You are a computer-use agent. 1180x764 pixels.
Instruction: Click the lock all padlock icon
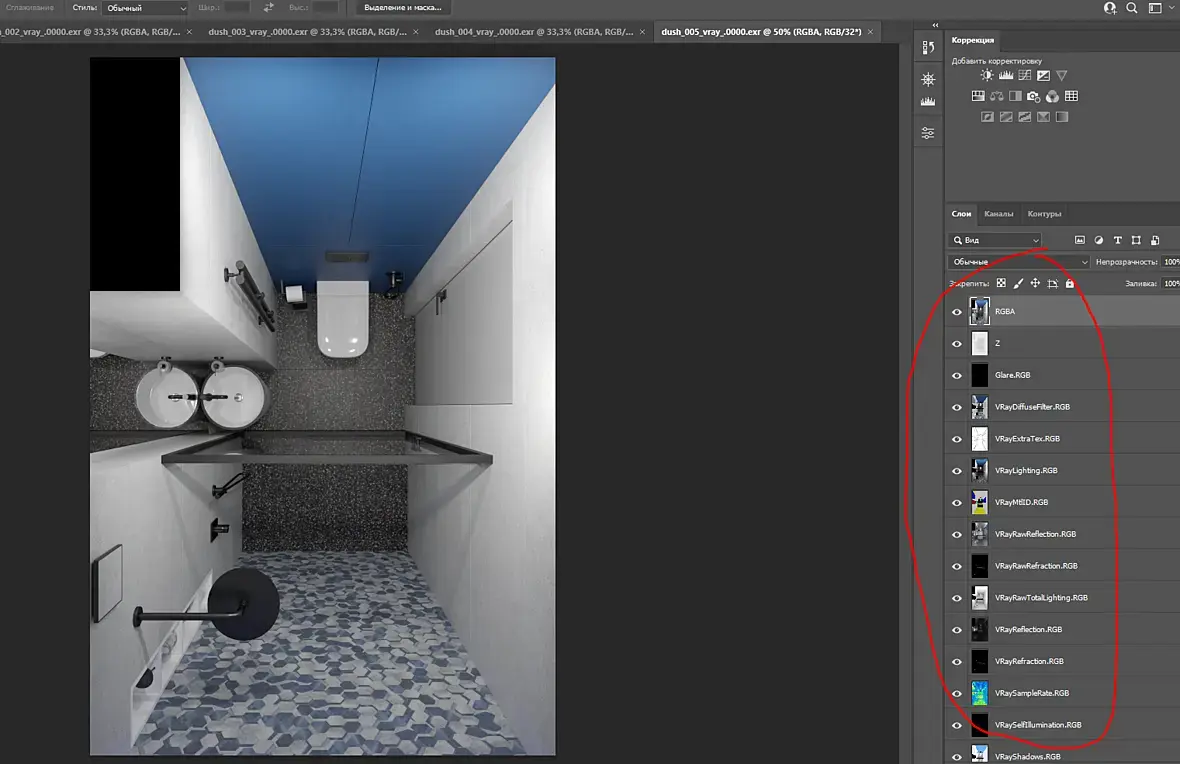click(1070, 284)
